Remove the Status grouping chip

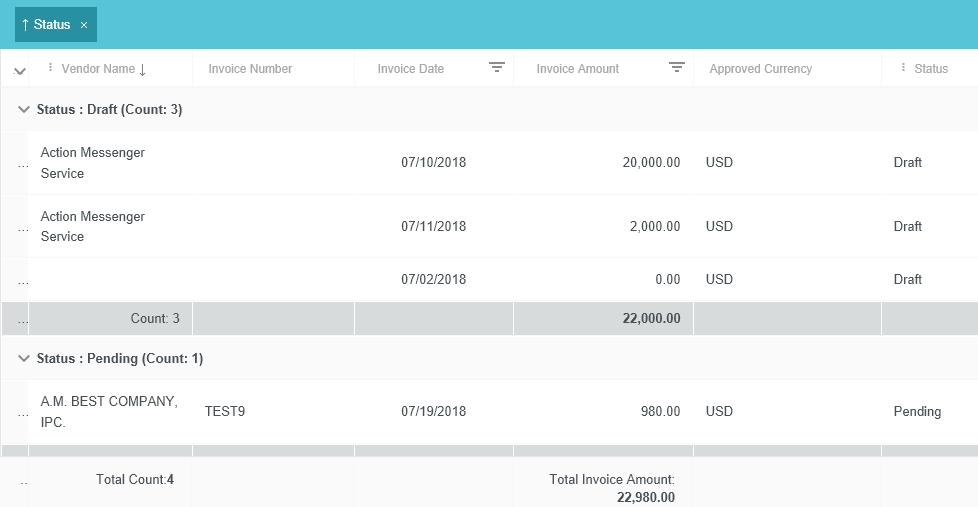[x=84, y=25]
